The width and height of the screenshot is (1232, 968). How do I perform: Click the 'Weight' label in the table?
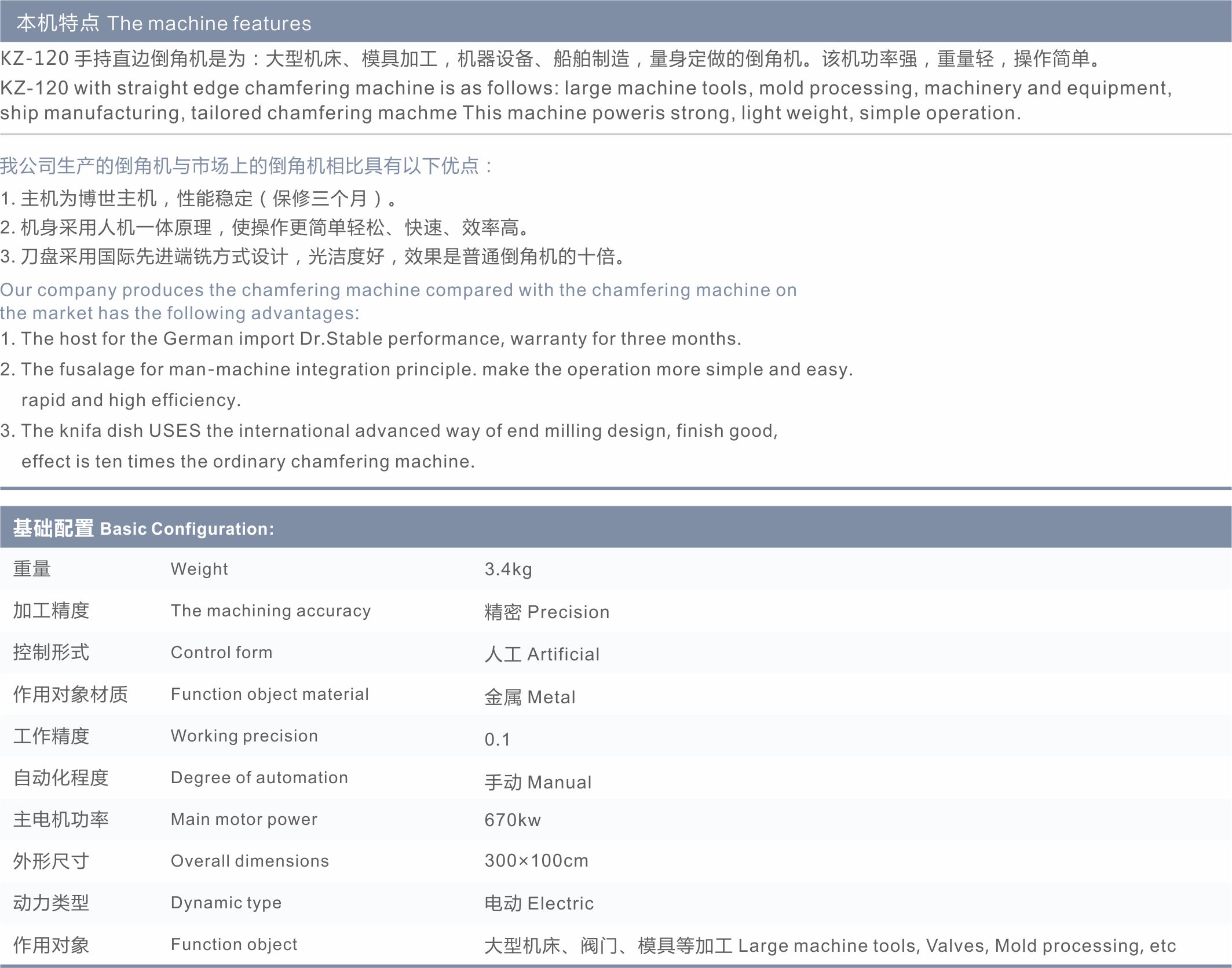click(x=199, y=569)
